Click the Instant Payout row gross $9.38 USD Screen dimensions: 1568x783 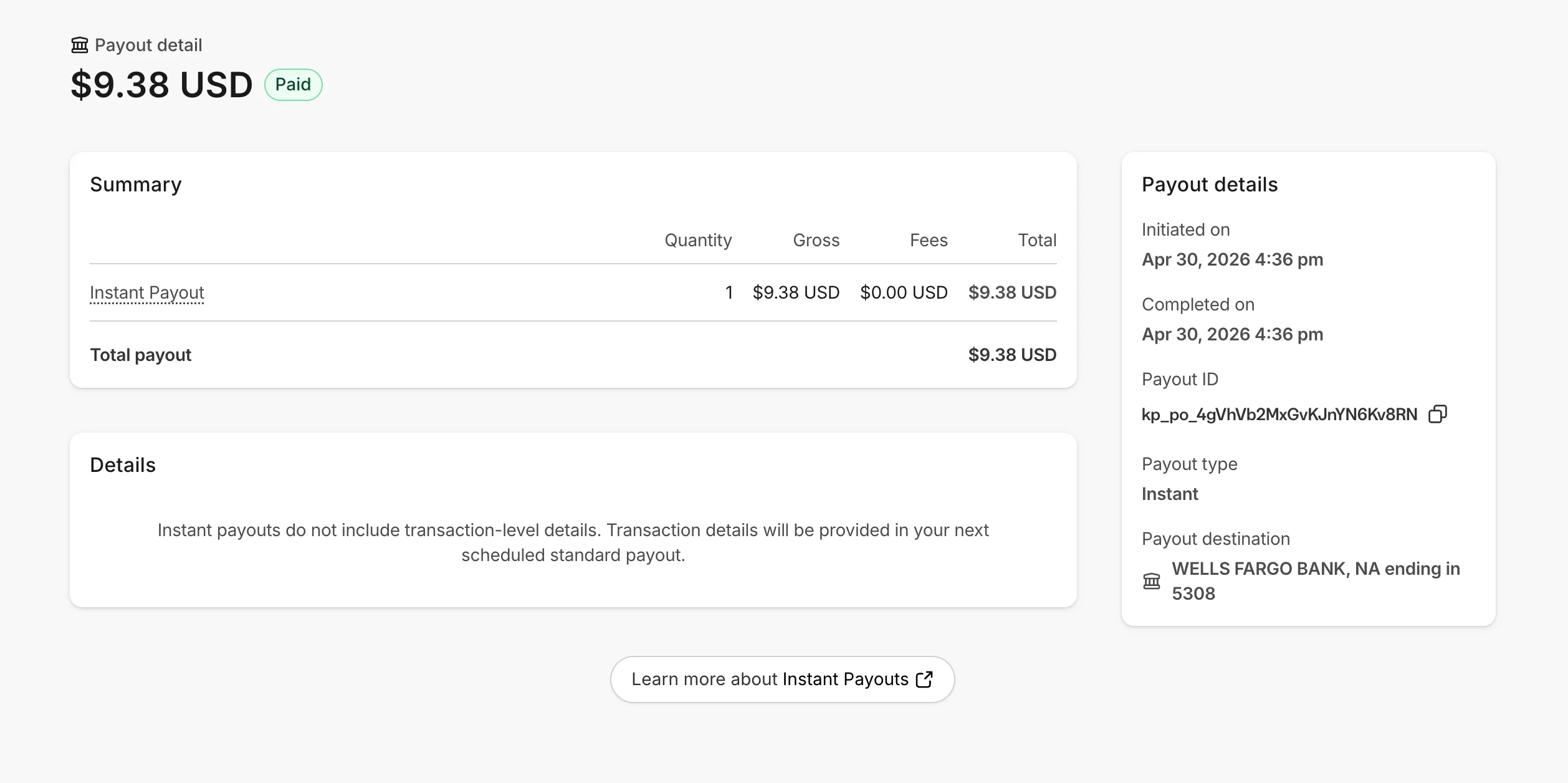click(x=796, y=292)
